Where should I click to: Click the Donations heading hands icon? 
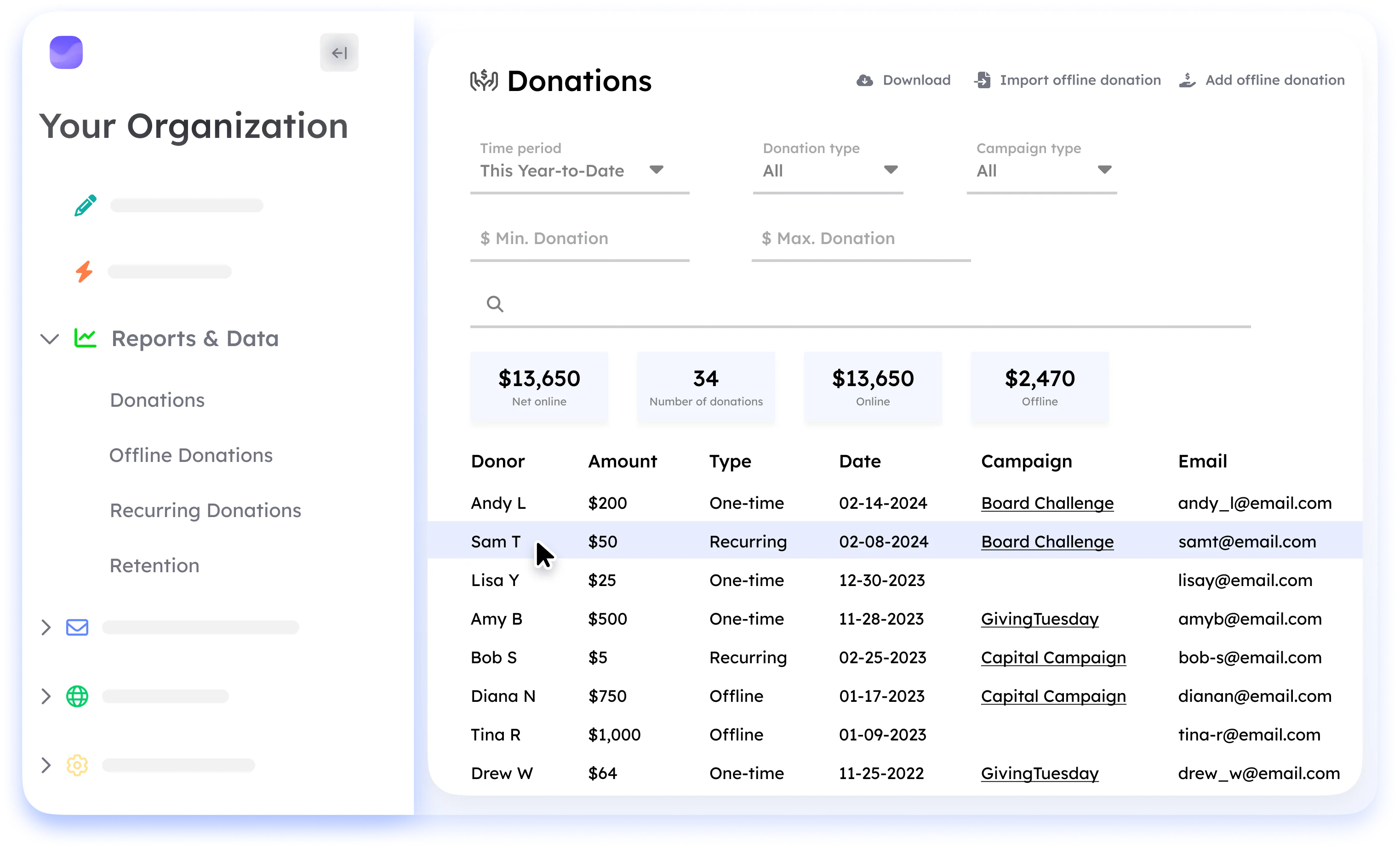[484, 80]
